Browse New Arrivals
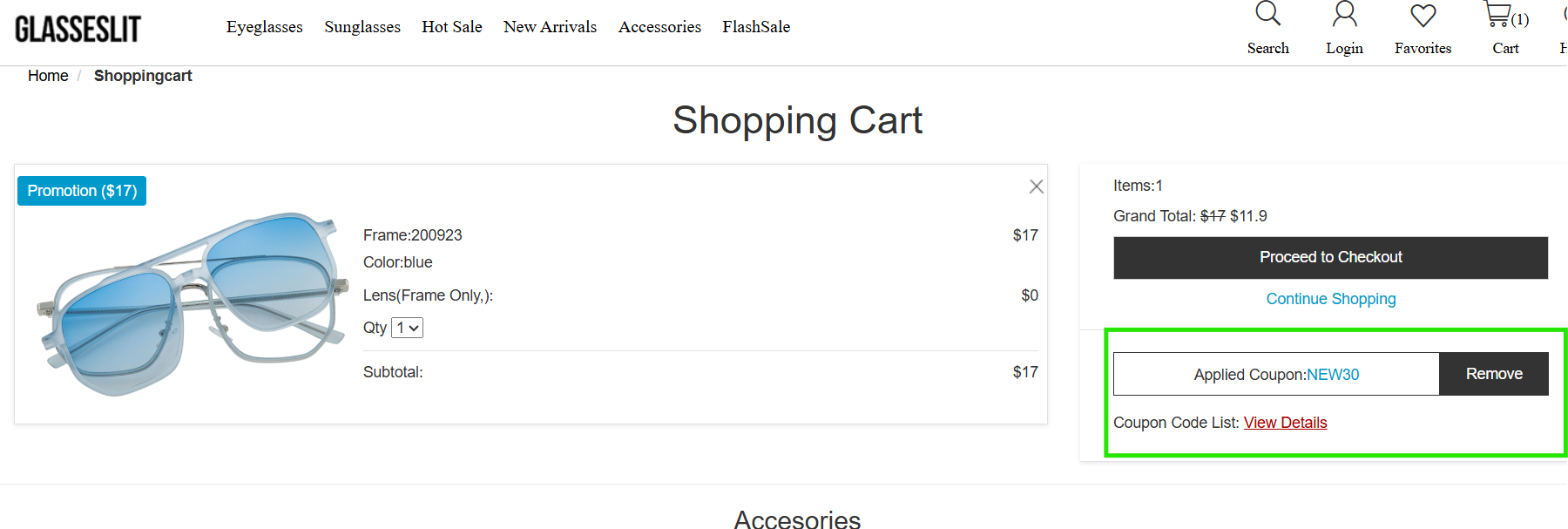 [550, 26]
